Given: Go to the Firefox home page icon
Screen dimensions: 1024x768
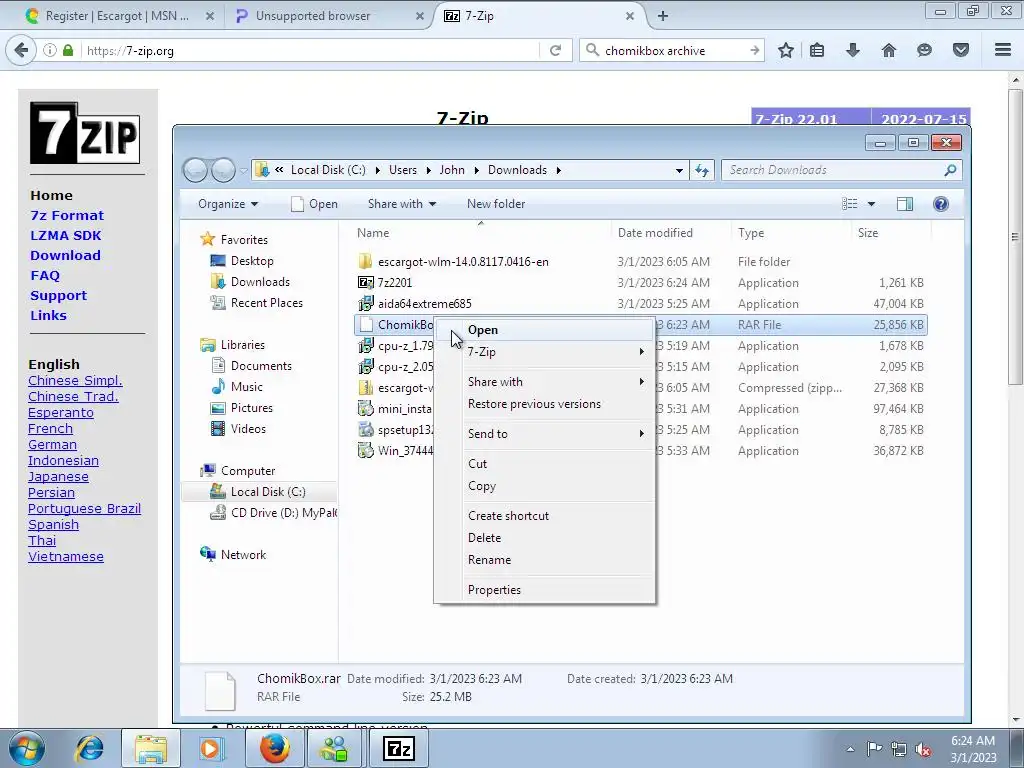Looking at the screenshot, I should coord(889,50).
